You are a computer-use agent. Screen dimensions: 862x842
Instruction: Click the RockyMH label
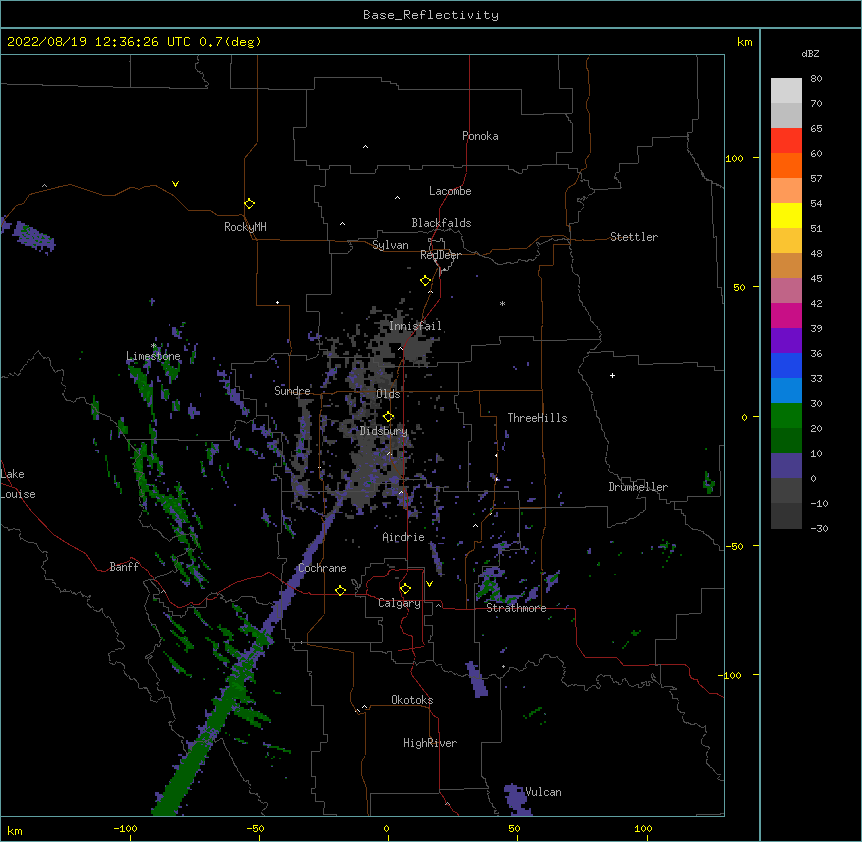(x=245, y=227)
